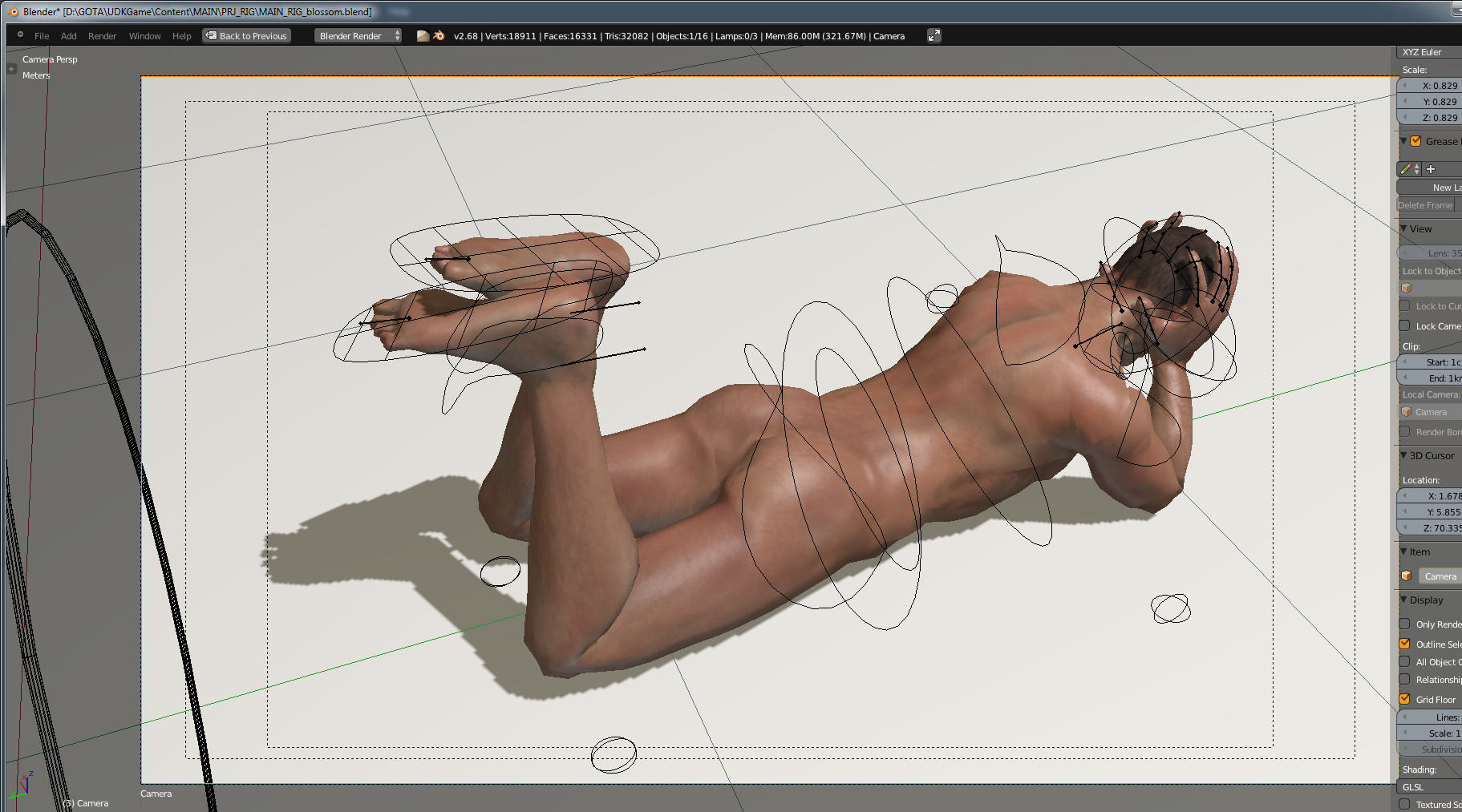Enable the Lock Camera to View checkbox
Screen dimensions: 1462x812
1404,325
